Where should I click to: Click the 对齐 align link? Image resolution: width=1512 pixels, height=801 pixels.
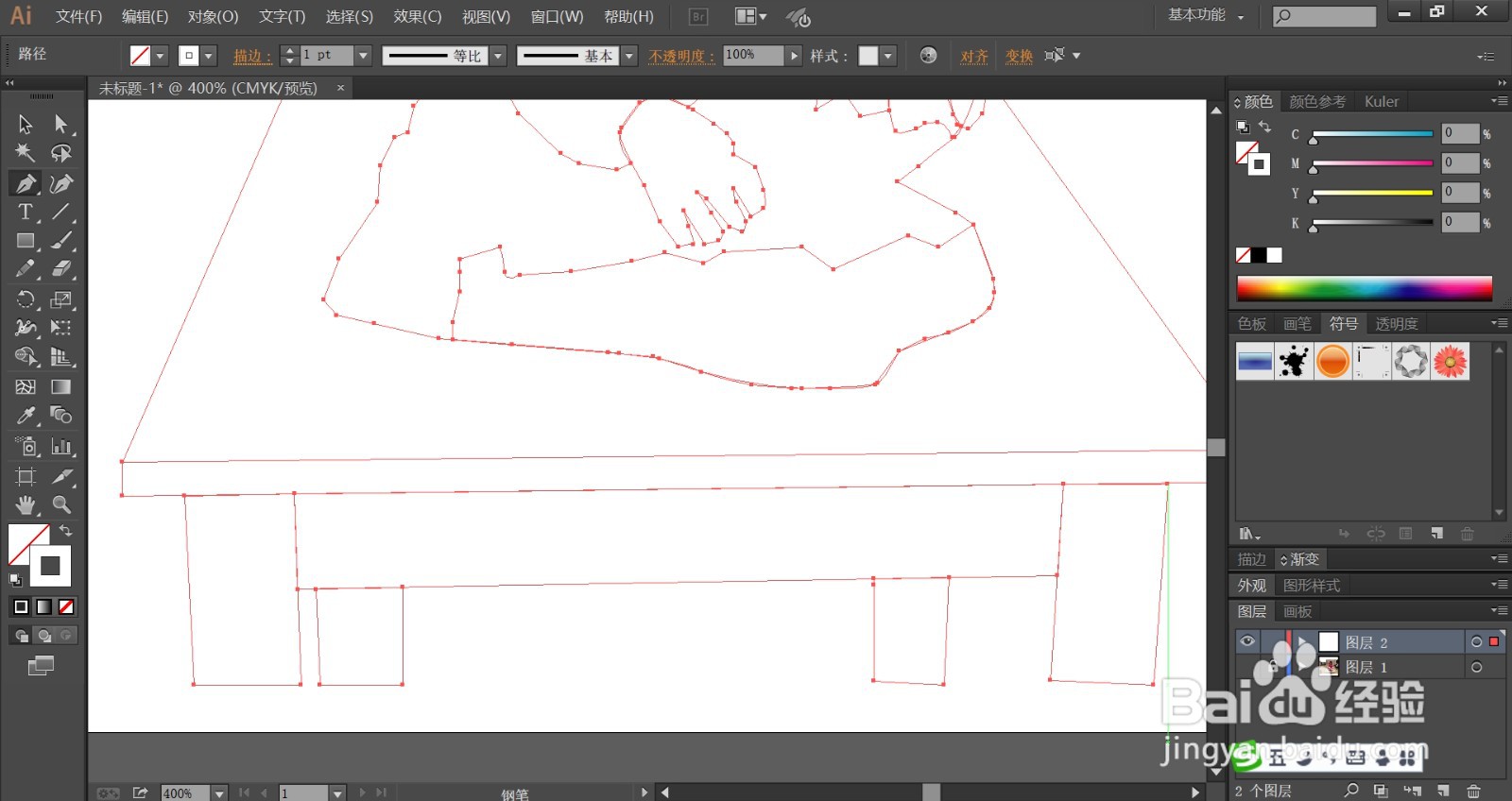(x=974, y=57)
